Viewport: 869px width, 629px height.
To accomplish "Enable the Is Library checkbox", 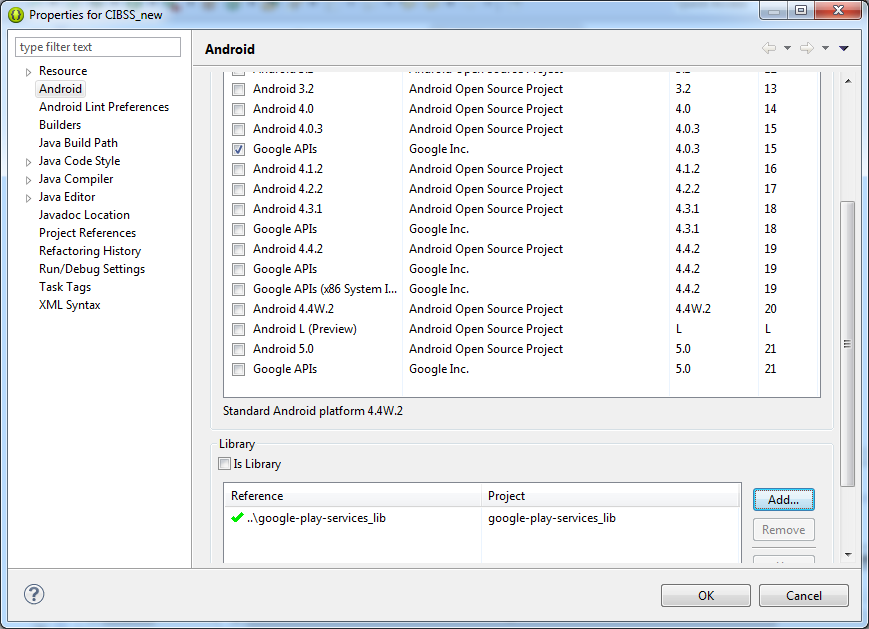I will [224, 463].
